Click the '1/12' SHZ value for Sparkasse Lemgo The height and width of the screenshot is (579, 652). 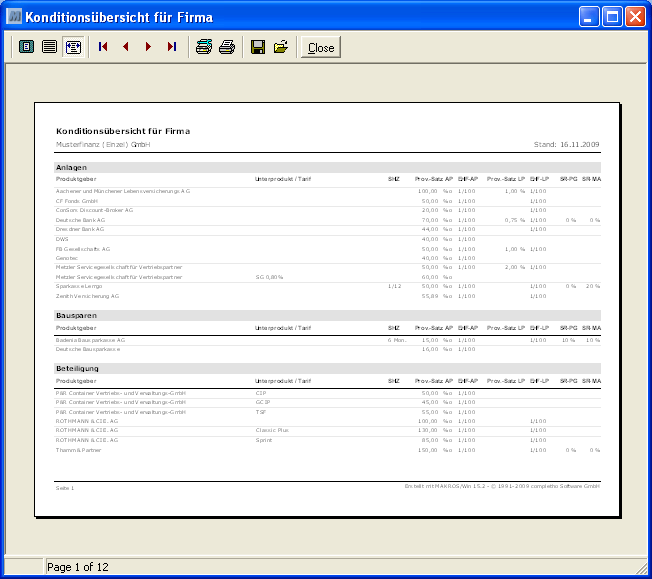click(394, 286)
